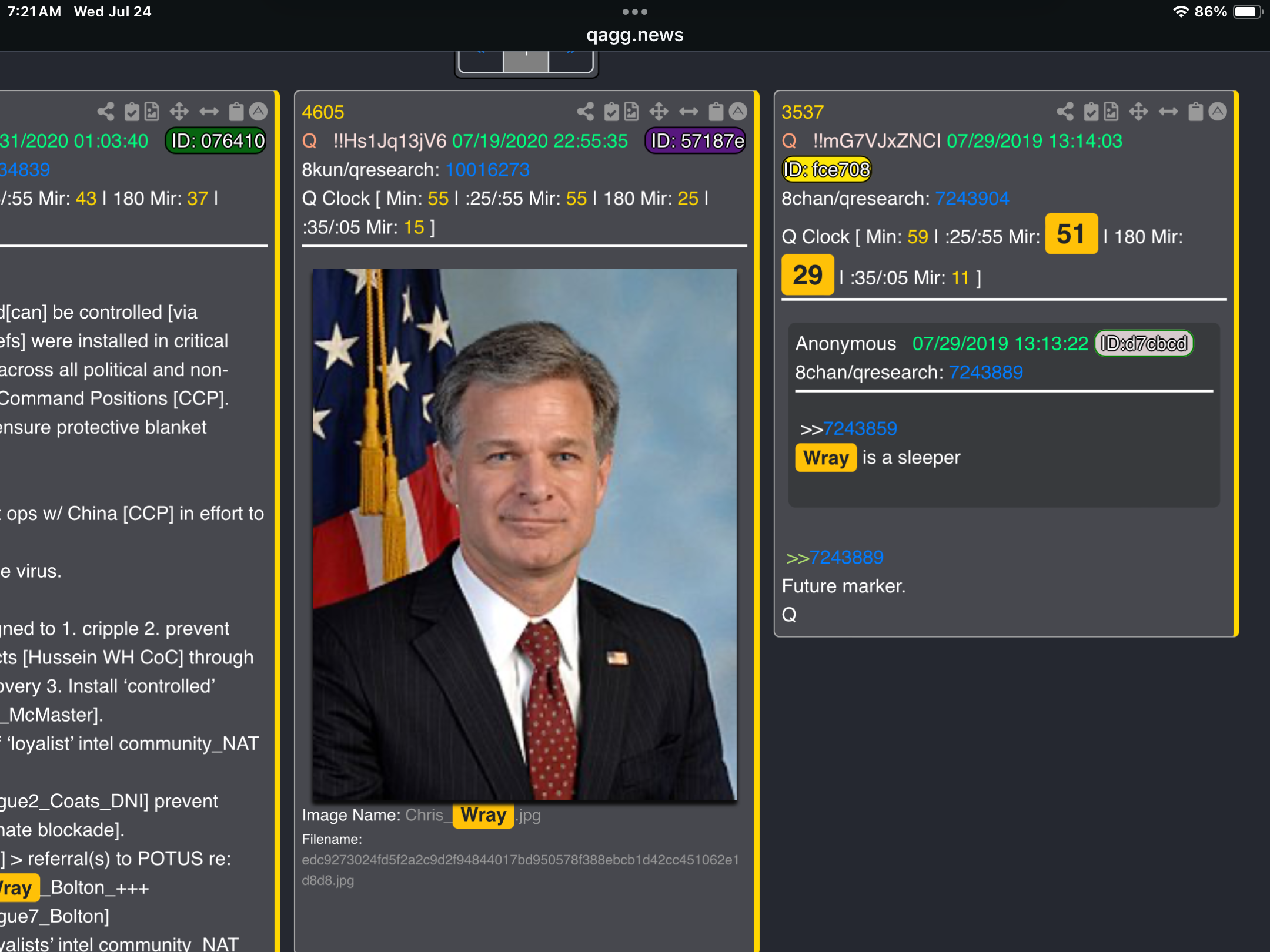Click highlighted 'Wray' in 'is a sleeper'
The width and height of the screenshot is (1270, 952).
coord(825,458)
